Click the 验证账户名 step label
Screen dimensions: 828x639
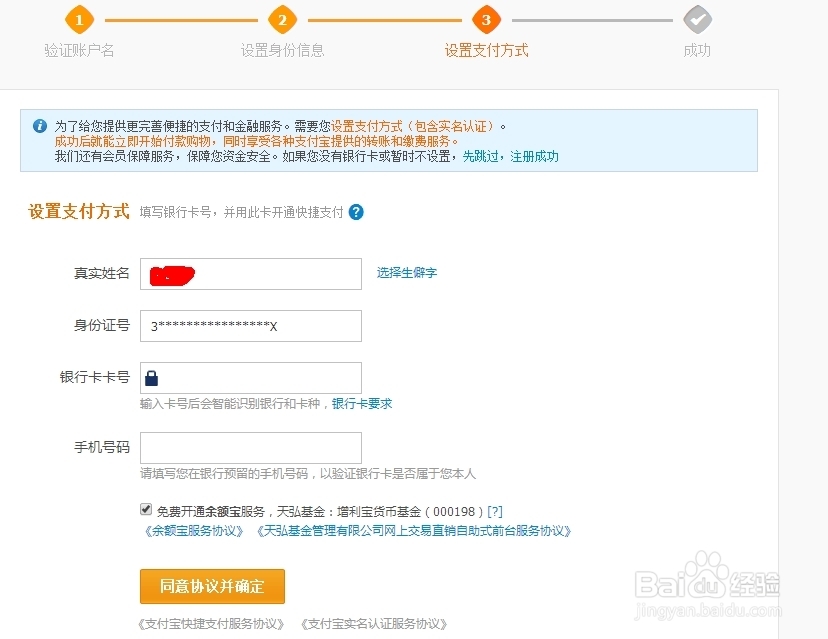(79, 50)
